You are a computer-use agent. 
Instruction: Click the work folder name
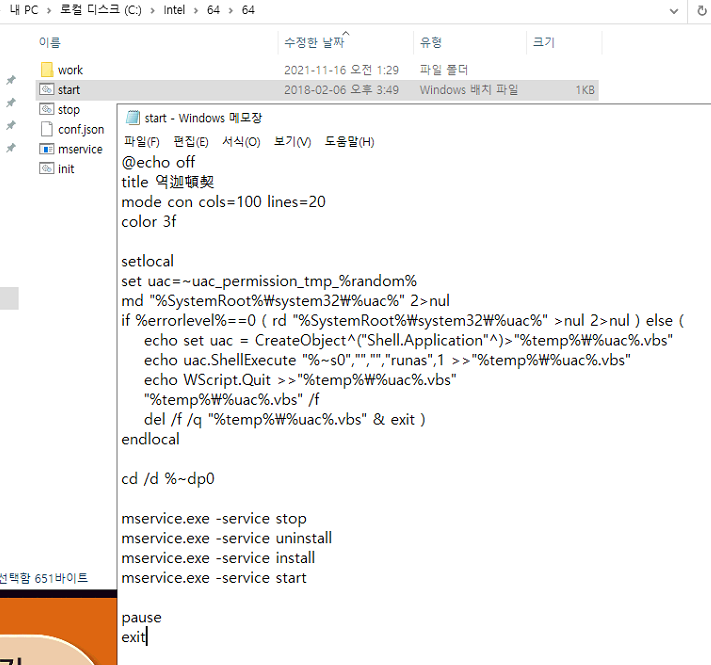70,70
